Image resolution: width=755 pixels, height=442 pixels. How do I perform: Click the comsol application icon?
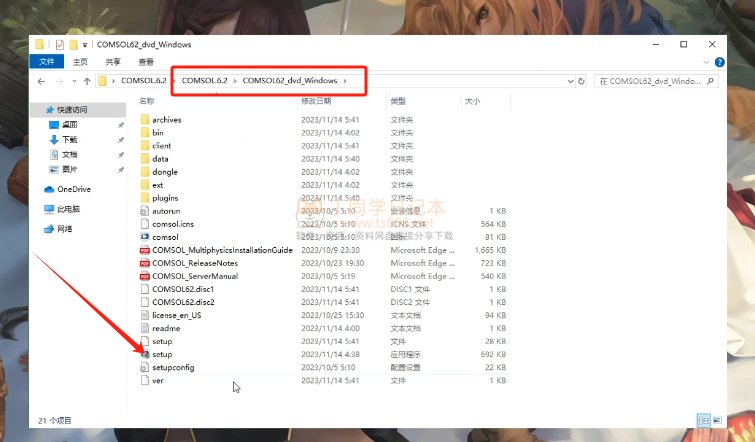145,237
